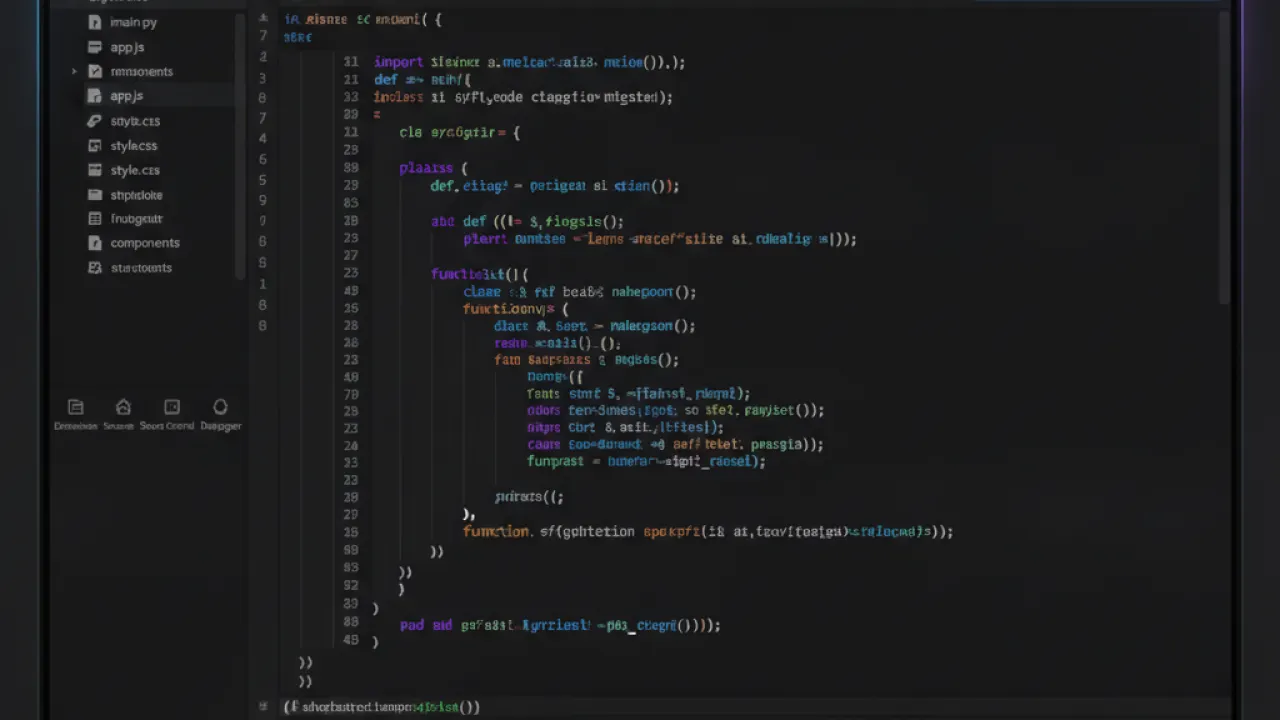Image resolution: width=1280 pixels, height=720 pixels.
Task: Select the components entry in file list
Action: tap(145, 243)
